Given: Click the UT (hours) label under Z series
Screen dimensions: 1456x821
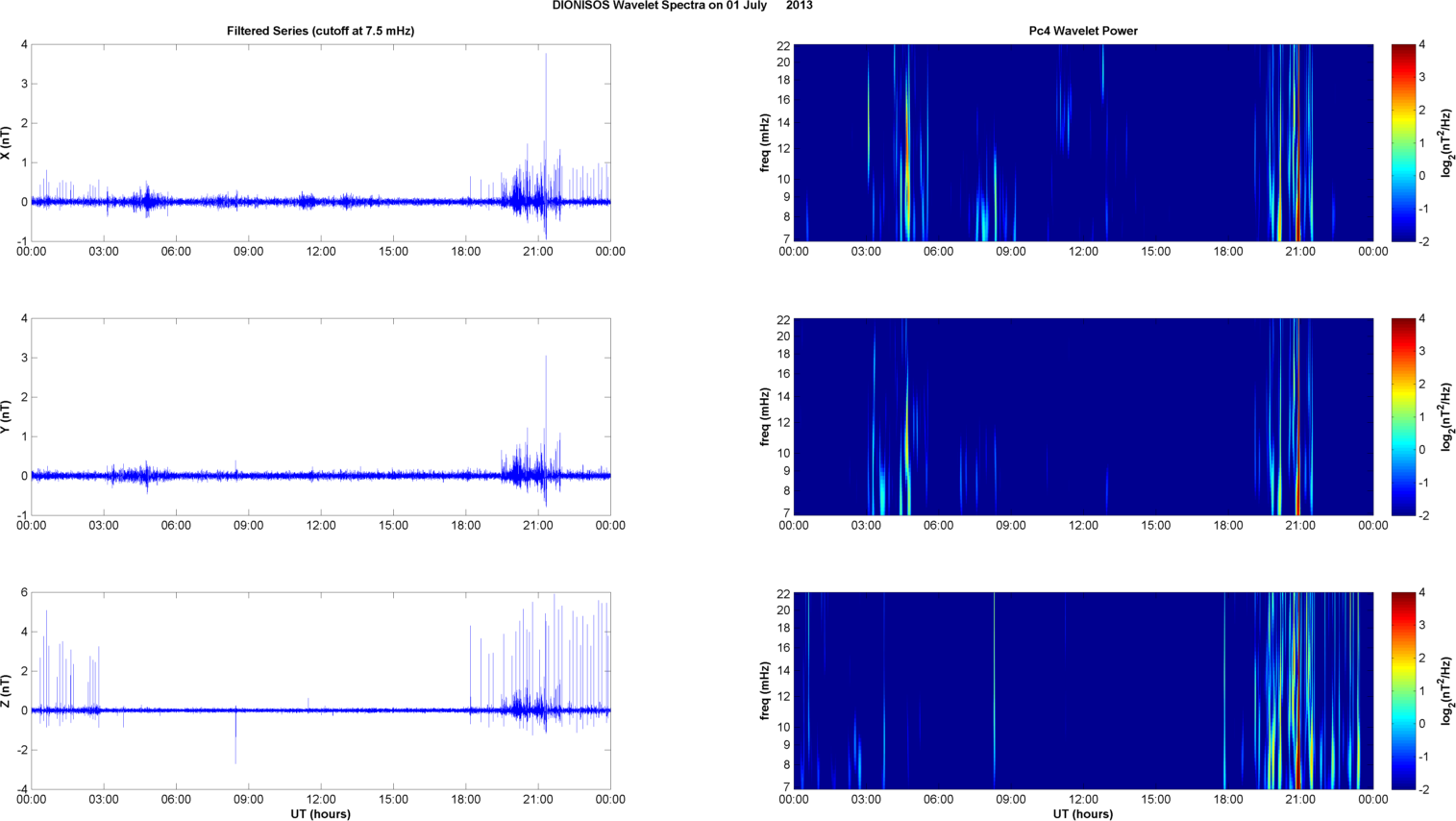Looking at the screenshot, I should (320, 813).
